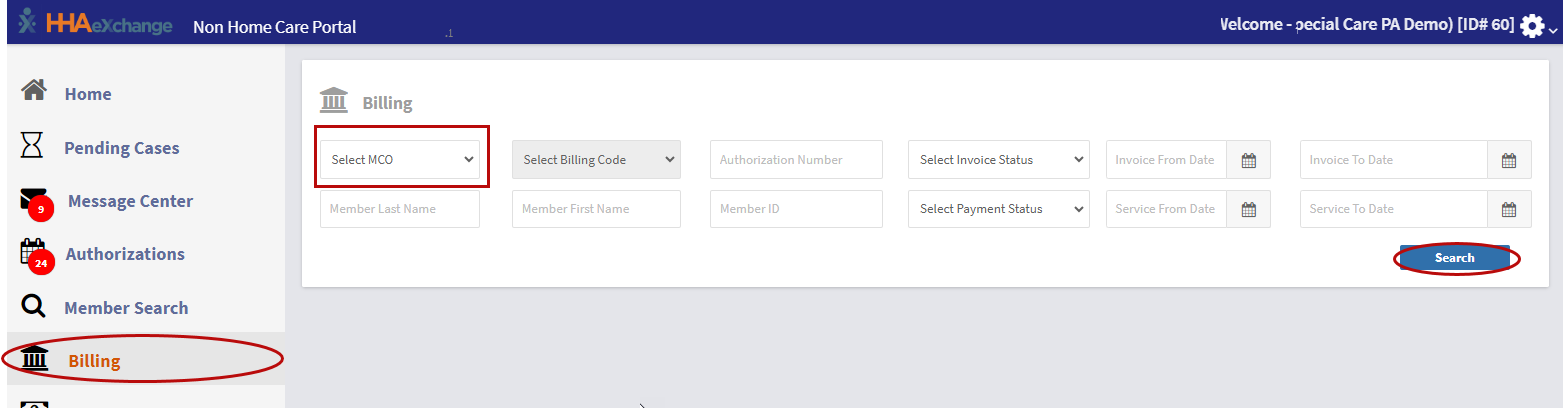The height and width of the screenshot is (408, 1563).
Task: Click the Invoice To Date field
Action: pos(1395,160)
